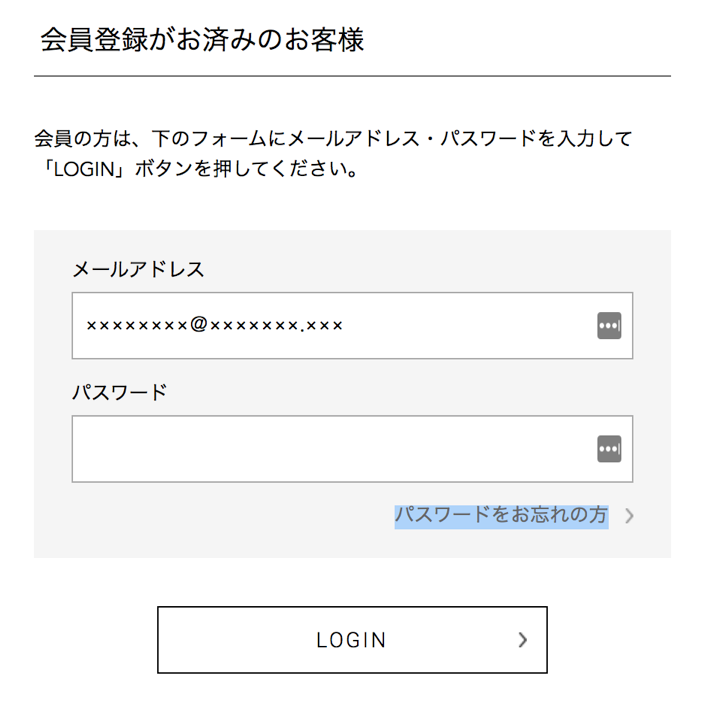This screenshot has width=708, height=725.
Task: Click the left edge of the パスワード box
Action: 75,449
